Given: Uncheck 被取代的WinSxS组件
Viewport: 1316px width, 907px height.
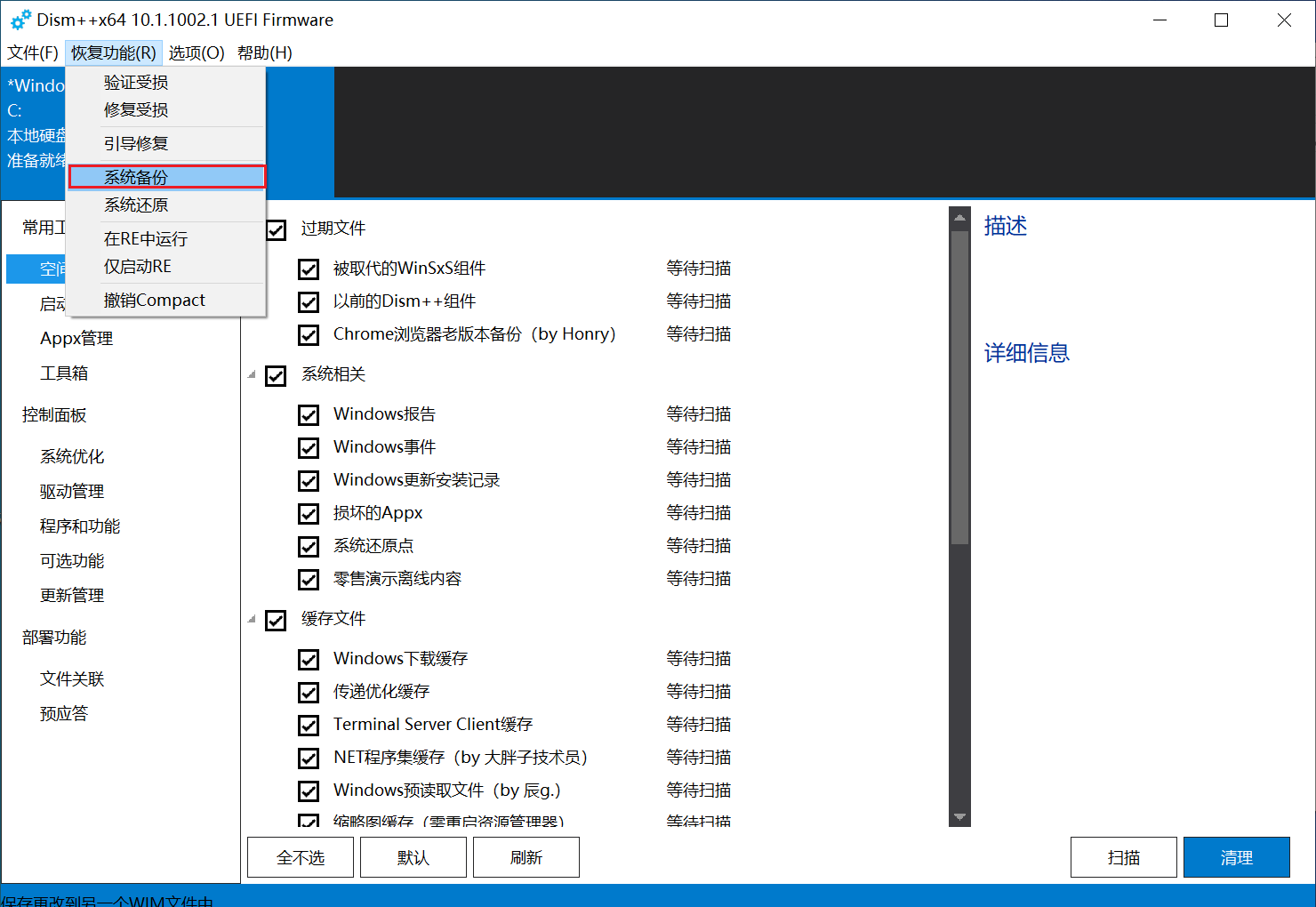Looking at the screenshot, I should tap(309, 269).
